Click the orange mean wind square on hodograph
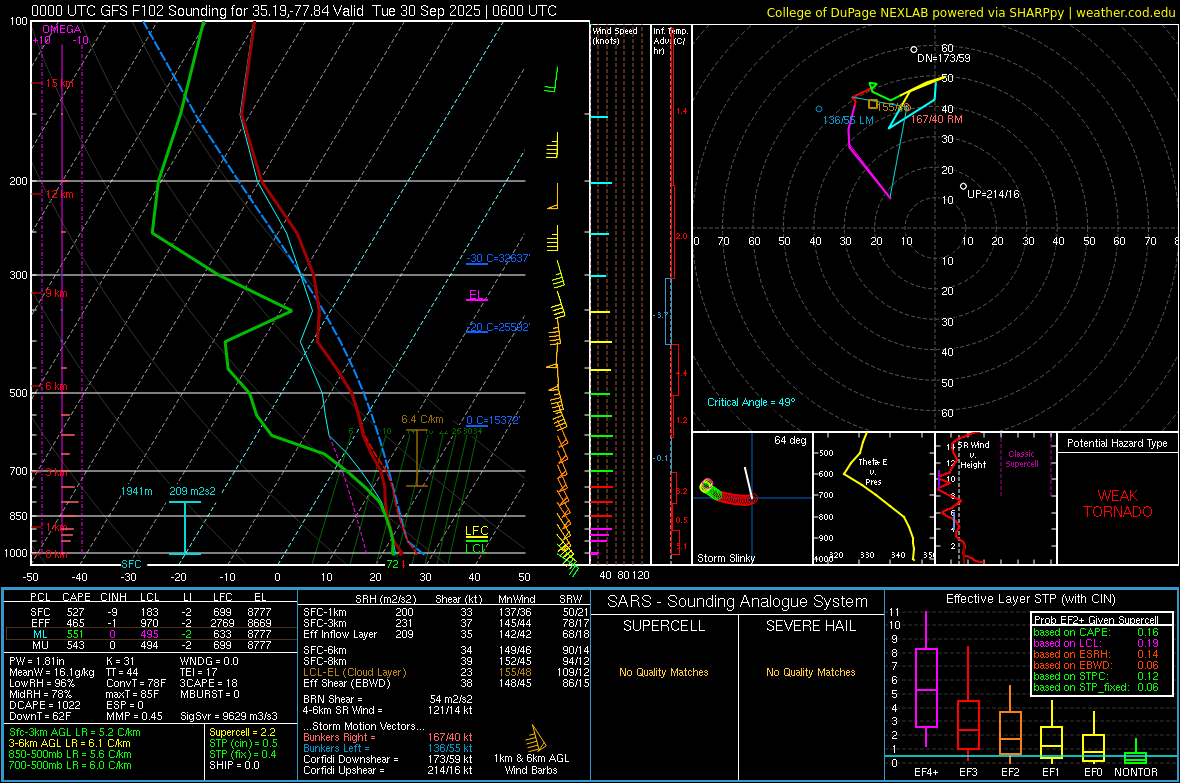 pyautogui.click(x=873, y=104)
